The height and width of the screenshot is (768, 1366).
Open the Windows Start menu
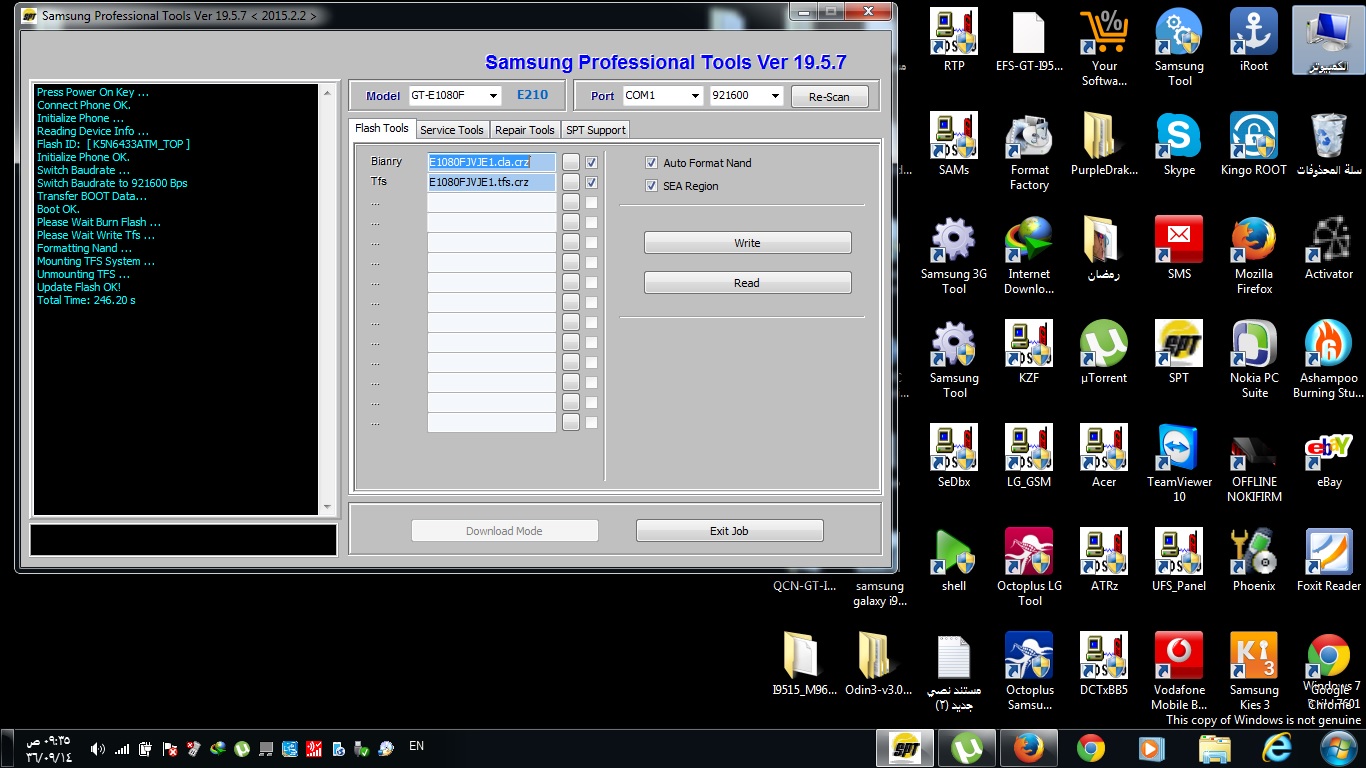pos(1338,748)
